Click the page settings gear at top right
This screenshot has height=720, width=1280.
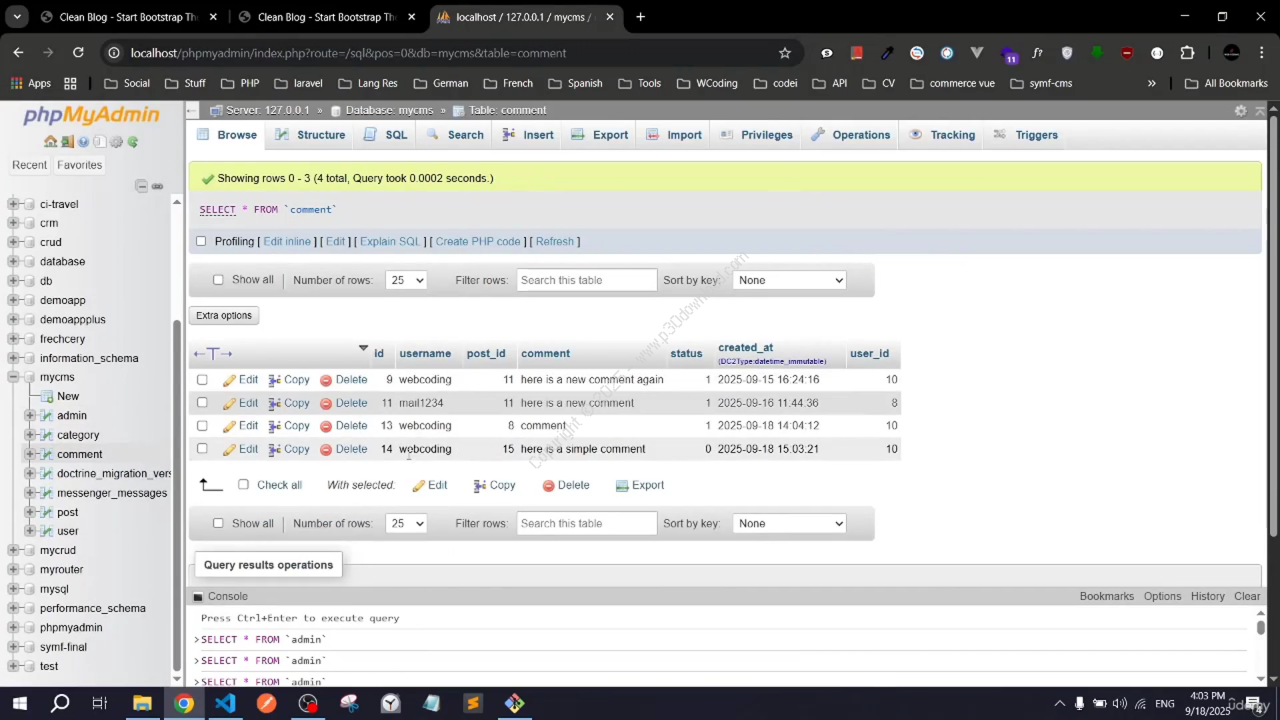tap(1241, 111)
